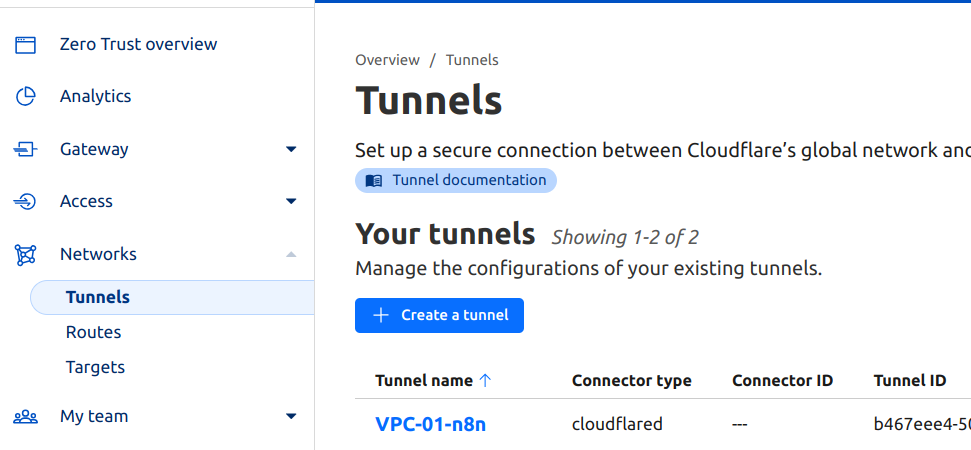Click the Access sidebar icon
971x450 pixels.
coord(25,202)
